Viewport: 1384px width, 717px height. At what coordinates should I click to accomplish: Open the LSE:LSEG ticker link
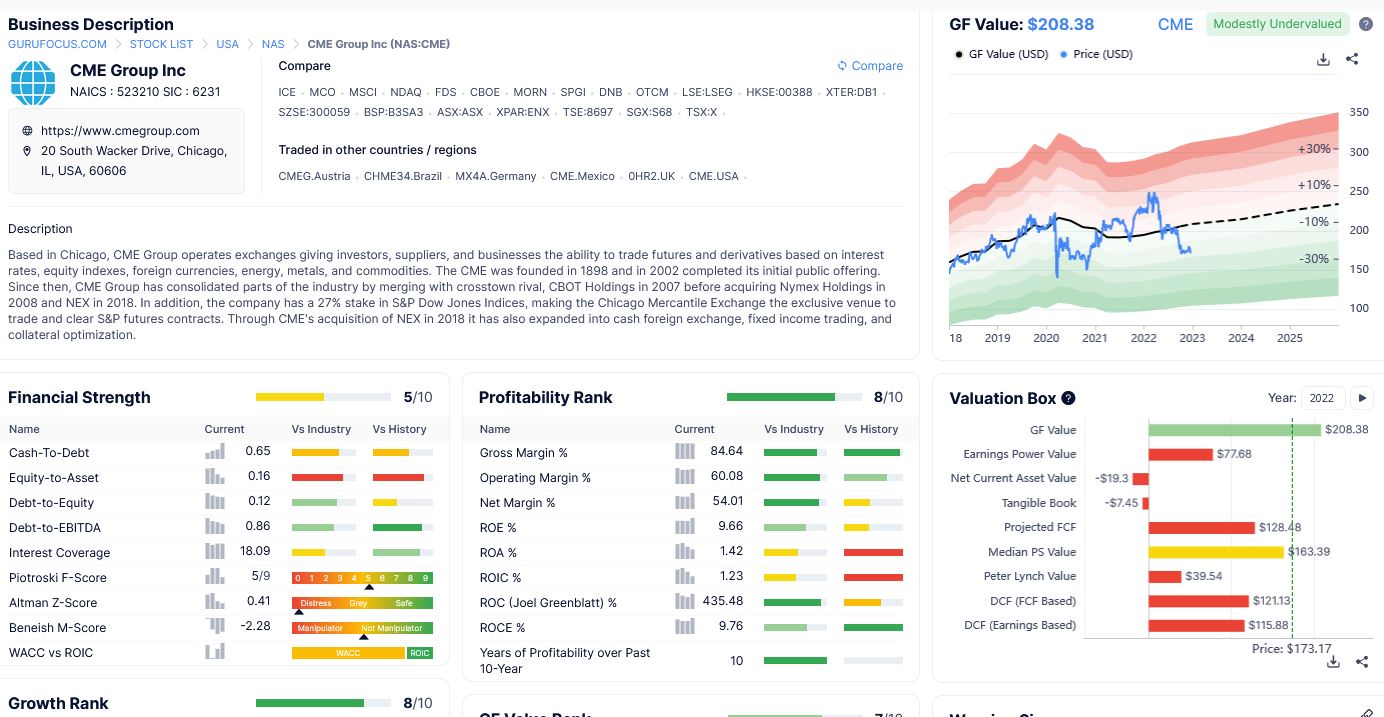707,92
